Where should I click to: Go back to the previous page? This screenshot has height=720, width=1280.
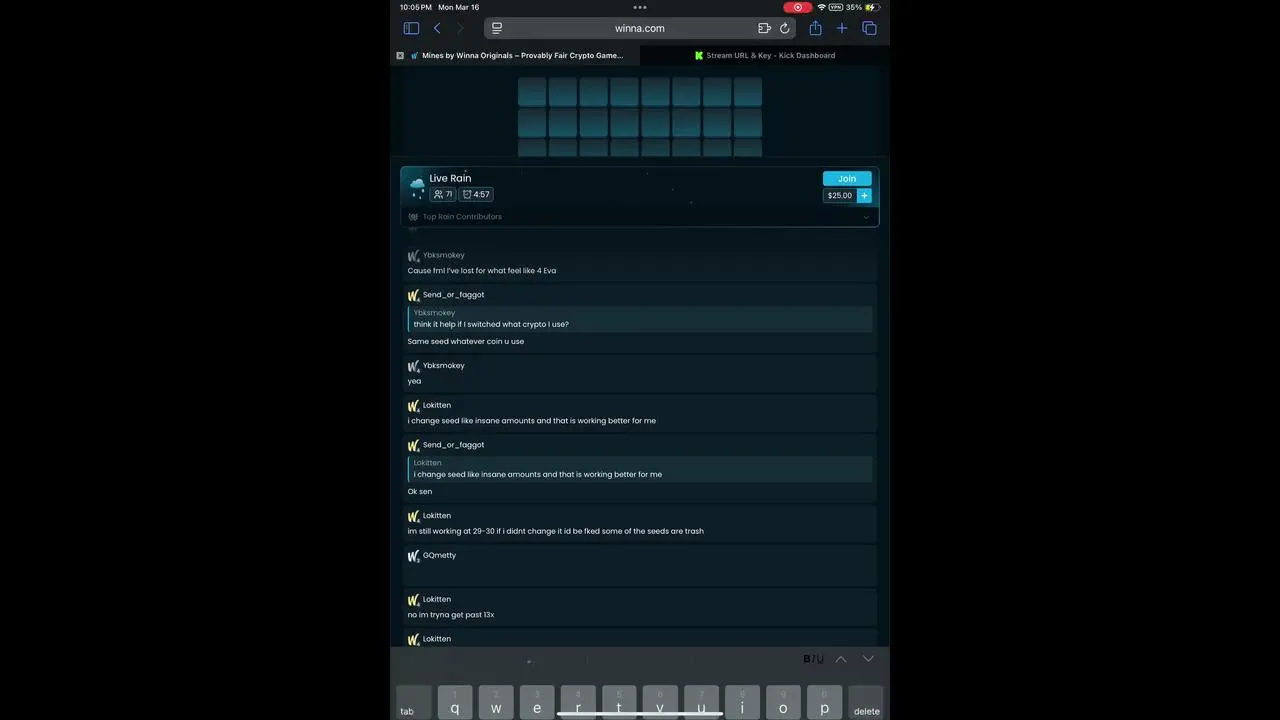pyautogui.click(x=437, y=28)
